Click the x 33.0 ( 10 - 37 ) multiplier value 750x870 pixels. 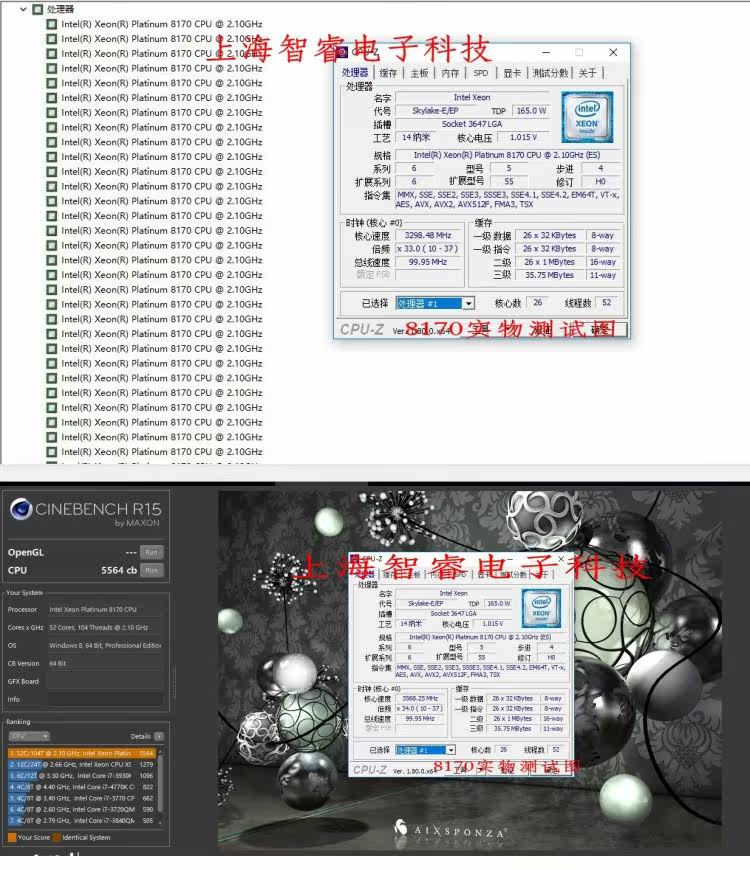(428, 249)
